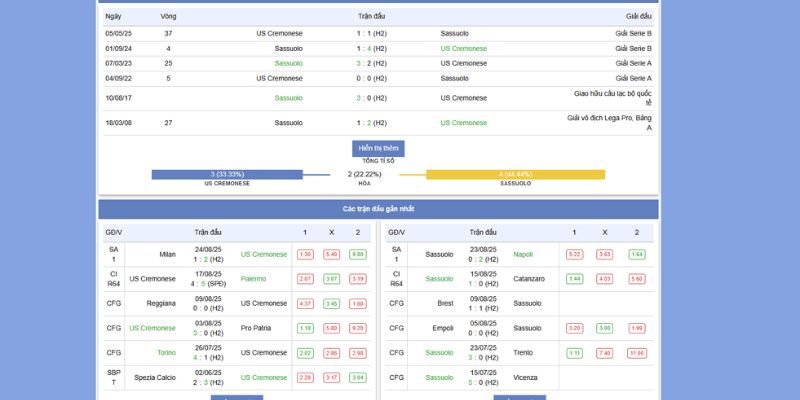The height and width of the screenshot is (400, 800).
Task: Click the 5.22 odds box, Sassuolo–Napoli
Action: click(x=574, y=254)
